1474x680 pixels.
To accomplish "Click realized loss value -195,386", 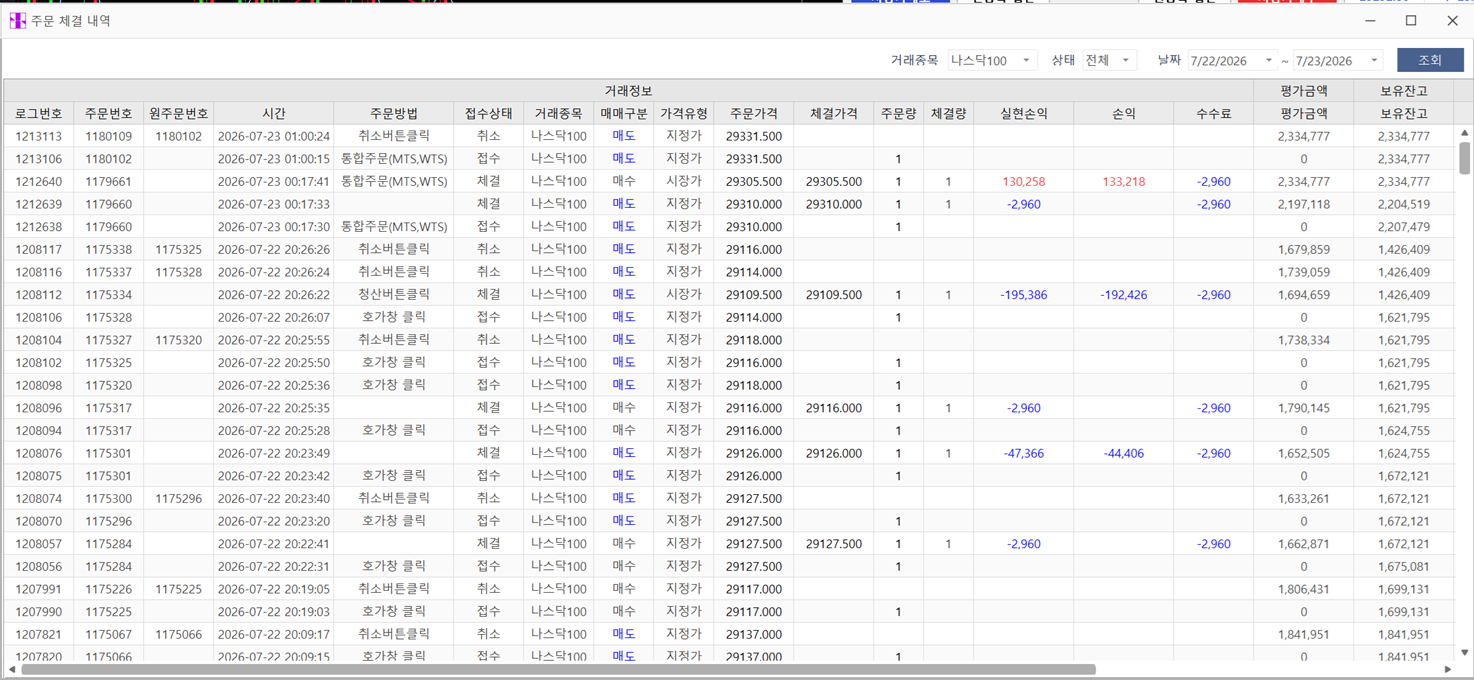I will pyautogui.click(x=1024, y=295).
